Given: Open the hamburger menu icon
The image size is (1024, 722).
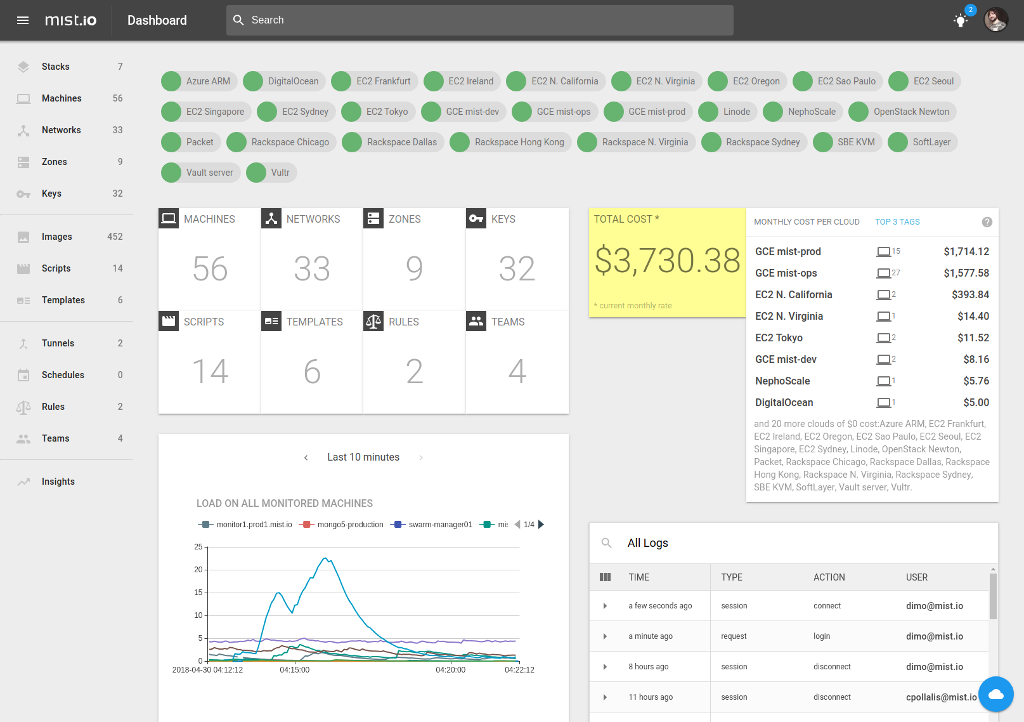Looking at the screenshot, I should (23, 20).
